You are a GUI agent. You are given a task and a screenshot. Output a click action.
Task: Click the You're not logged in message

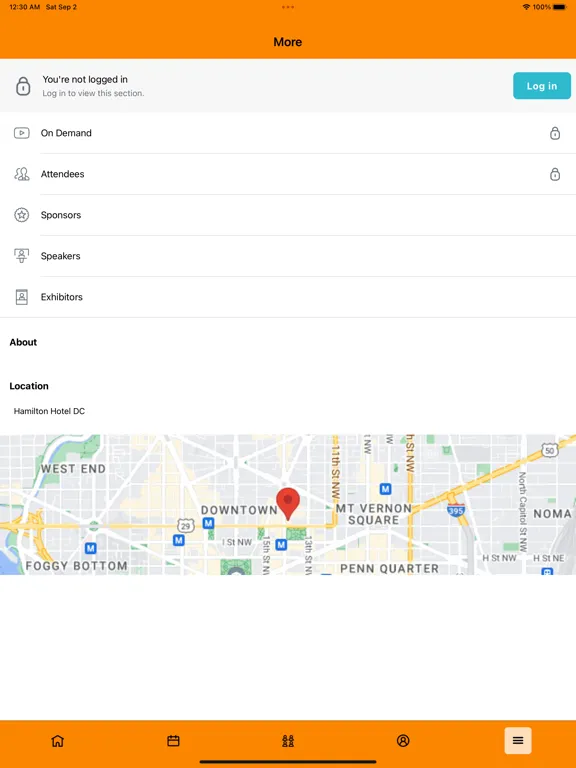85,79
